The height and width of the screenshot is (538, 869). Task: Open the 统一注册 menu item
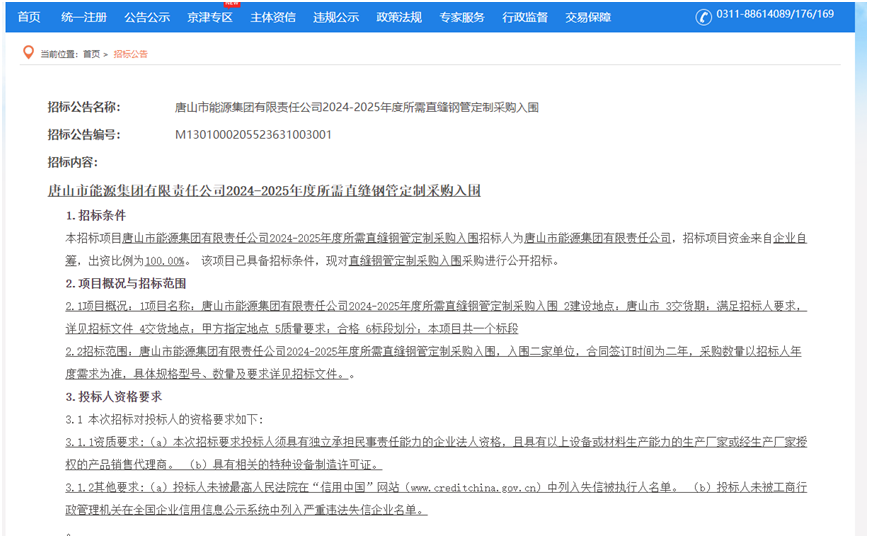click(x=84, y=17)
